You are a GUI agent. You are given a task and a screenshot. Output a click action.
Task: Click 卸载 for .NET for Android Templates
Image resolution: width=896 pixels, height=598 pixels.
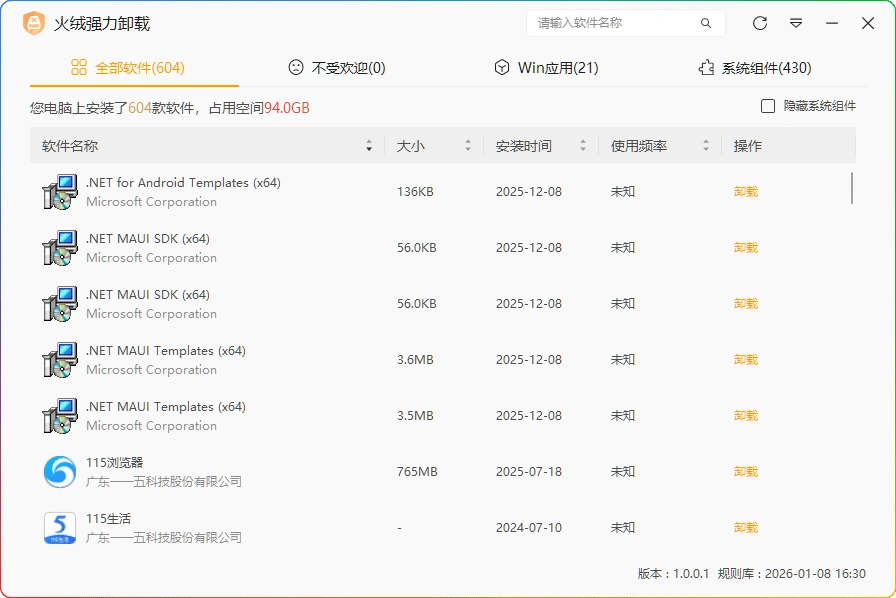(745, 191)
